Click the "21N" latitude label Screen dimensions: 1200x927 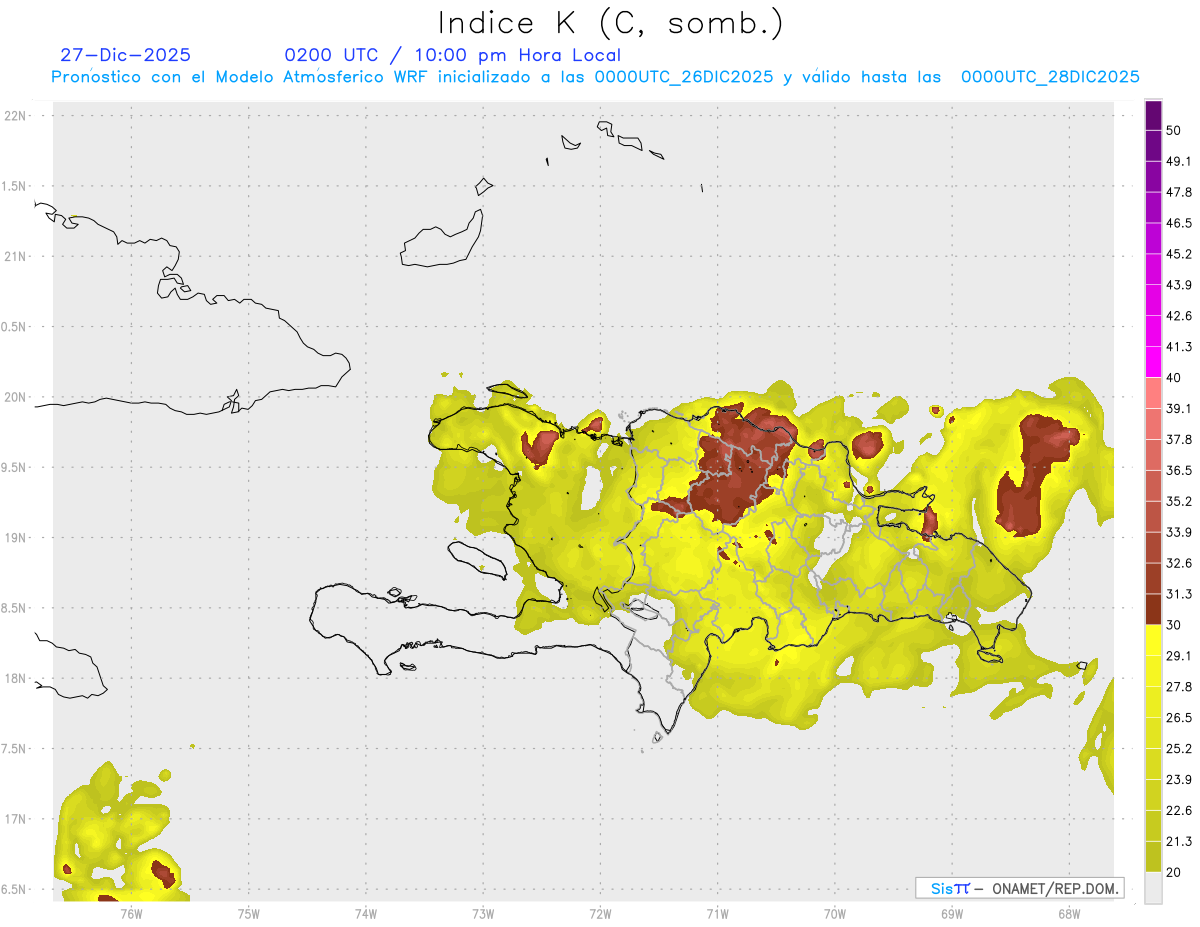16,257
